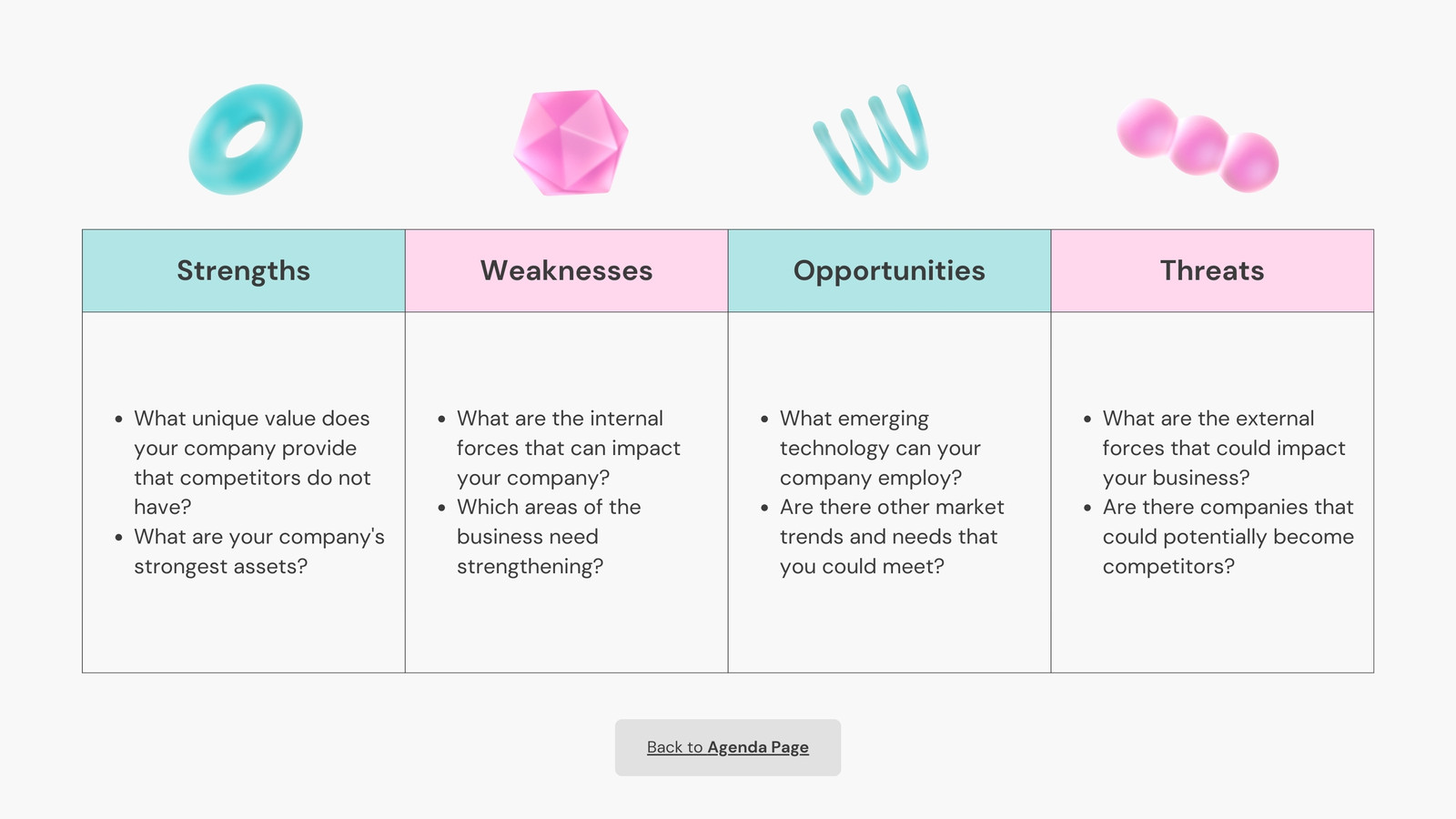The image size is (1456, 819).
Task: Click the word Back in bottom link
Action: [x=664, y=747]
